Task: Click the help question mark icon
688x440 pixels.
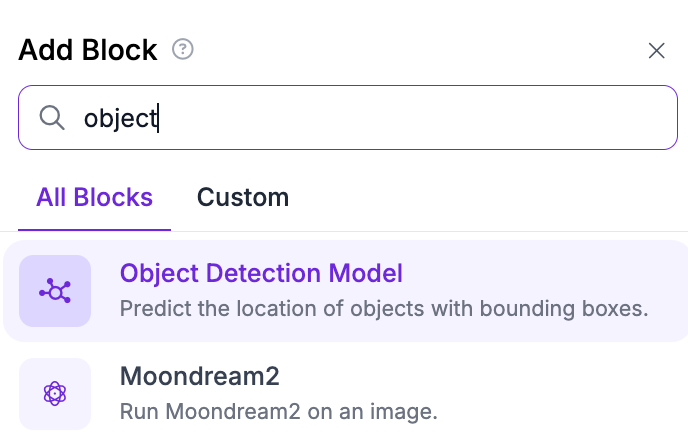Action: point(182,49)
